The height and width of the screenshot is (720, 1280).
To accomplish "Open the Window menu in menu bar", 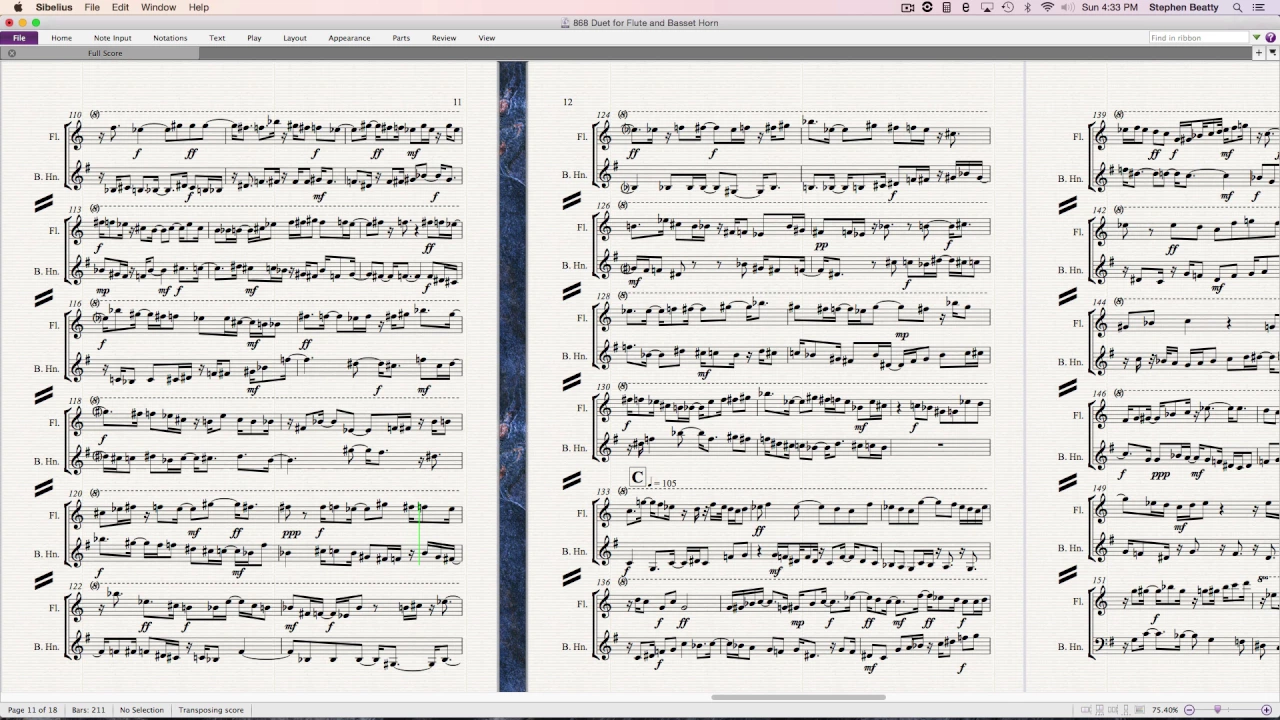I will (158, 7).
